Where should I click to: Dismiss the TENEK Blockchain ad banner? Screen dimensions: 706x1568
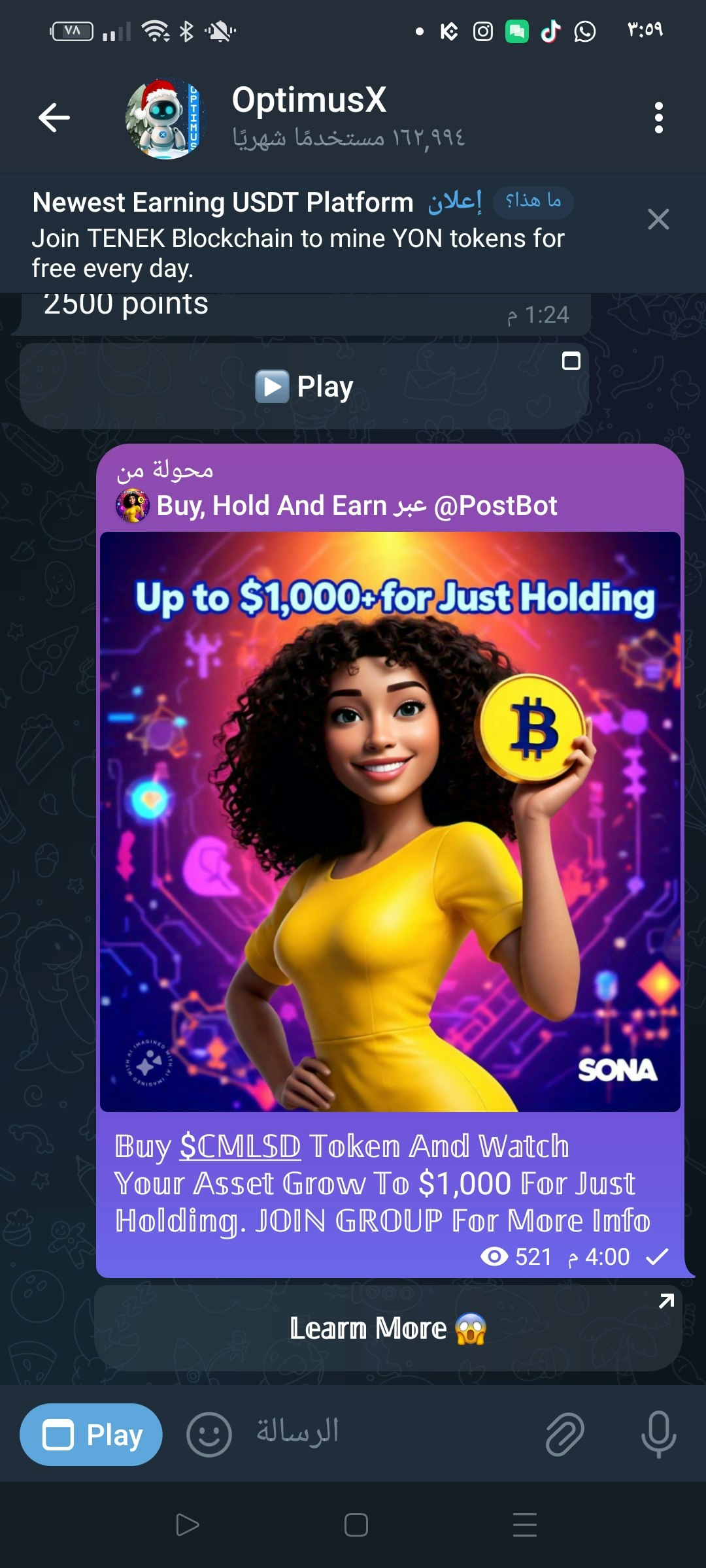pyautogui.click(x=658, y=220)
